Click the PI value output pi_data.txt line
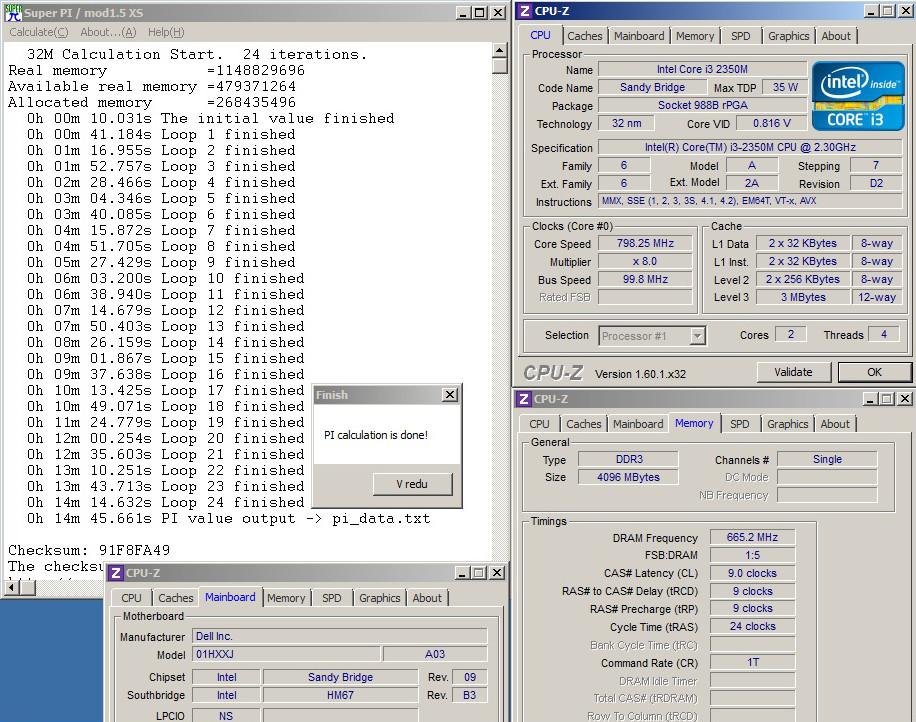 tap(228, 519)
